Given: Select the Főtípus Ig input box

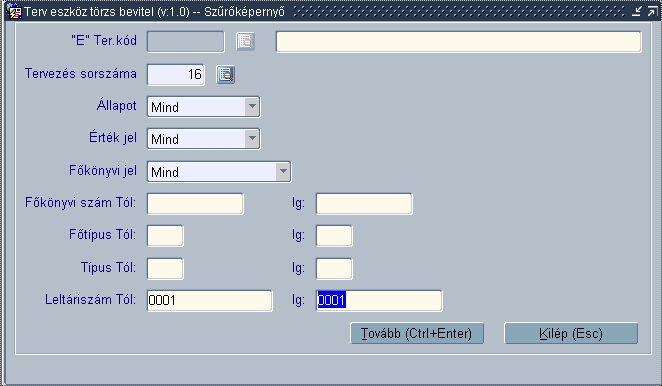Looking at the screenshot, I should point(334,236).
